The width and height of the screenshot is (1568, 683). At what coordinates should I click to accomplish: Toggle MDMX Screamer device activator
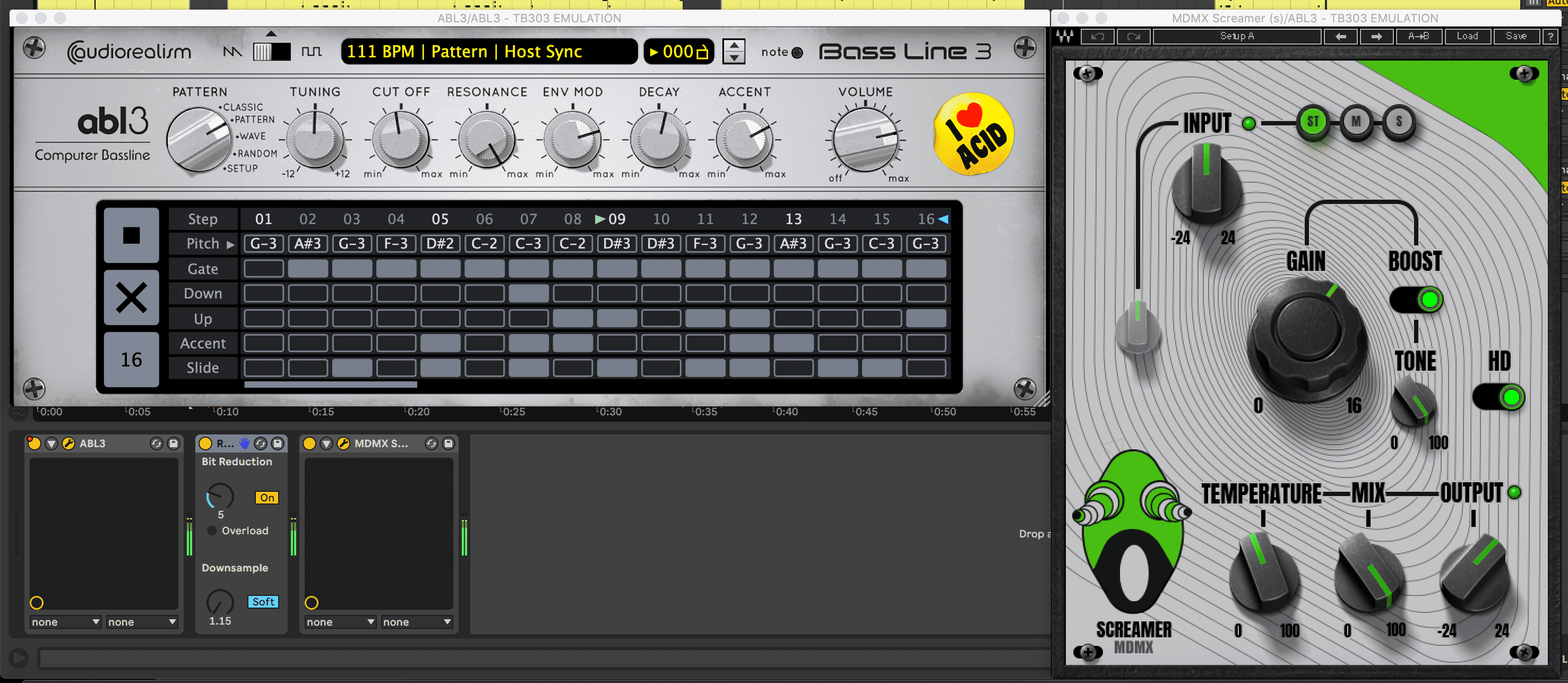[309, 443]
